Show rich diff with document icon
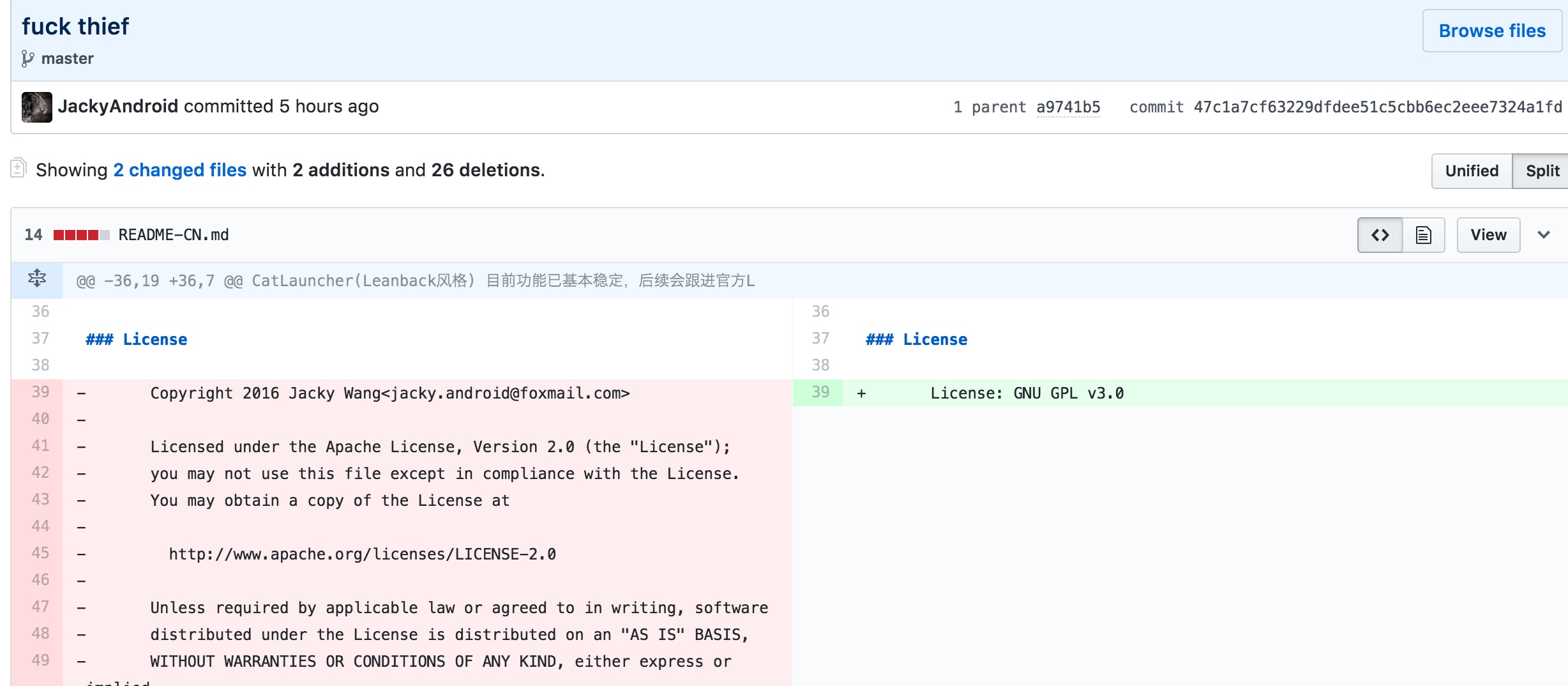1568x686 pixels. (x=1423, y=235)
